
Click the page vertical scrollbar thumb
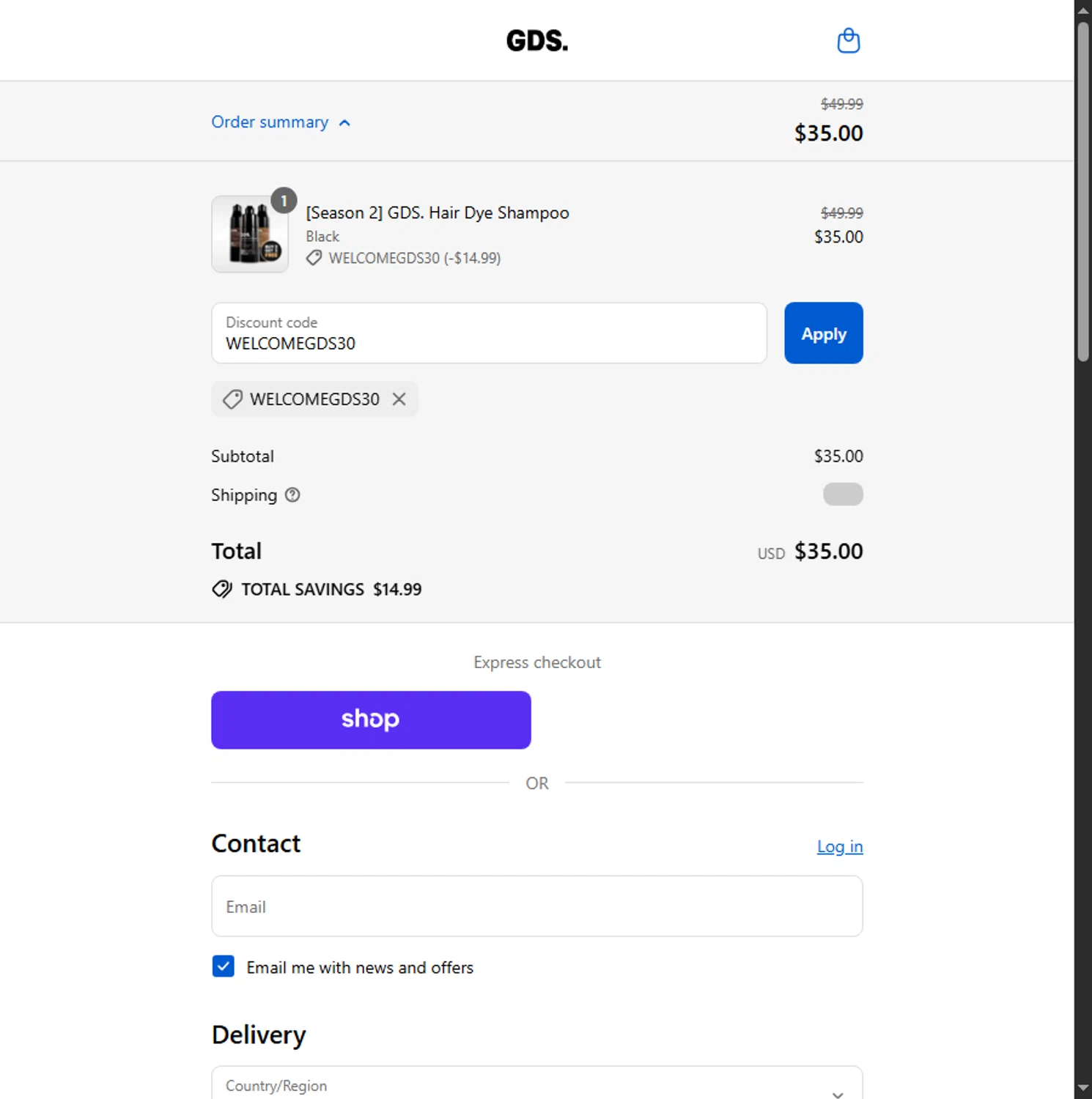tap(1083, 192)
